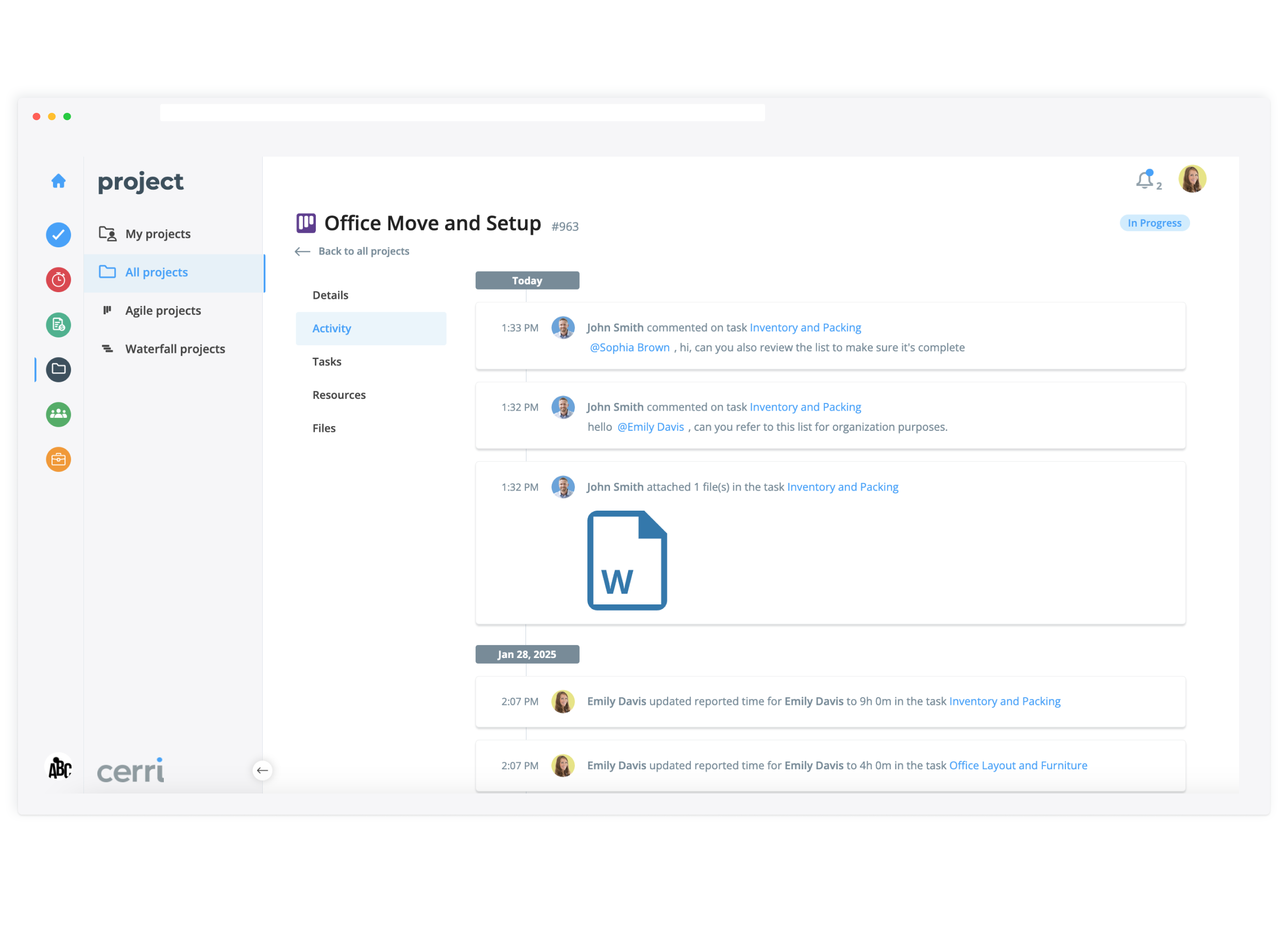Open the orange briefcase module icon
The height and width of the screenshot is (945, 1288).
click(x=58, y=459)
